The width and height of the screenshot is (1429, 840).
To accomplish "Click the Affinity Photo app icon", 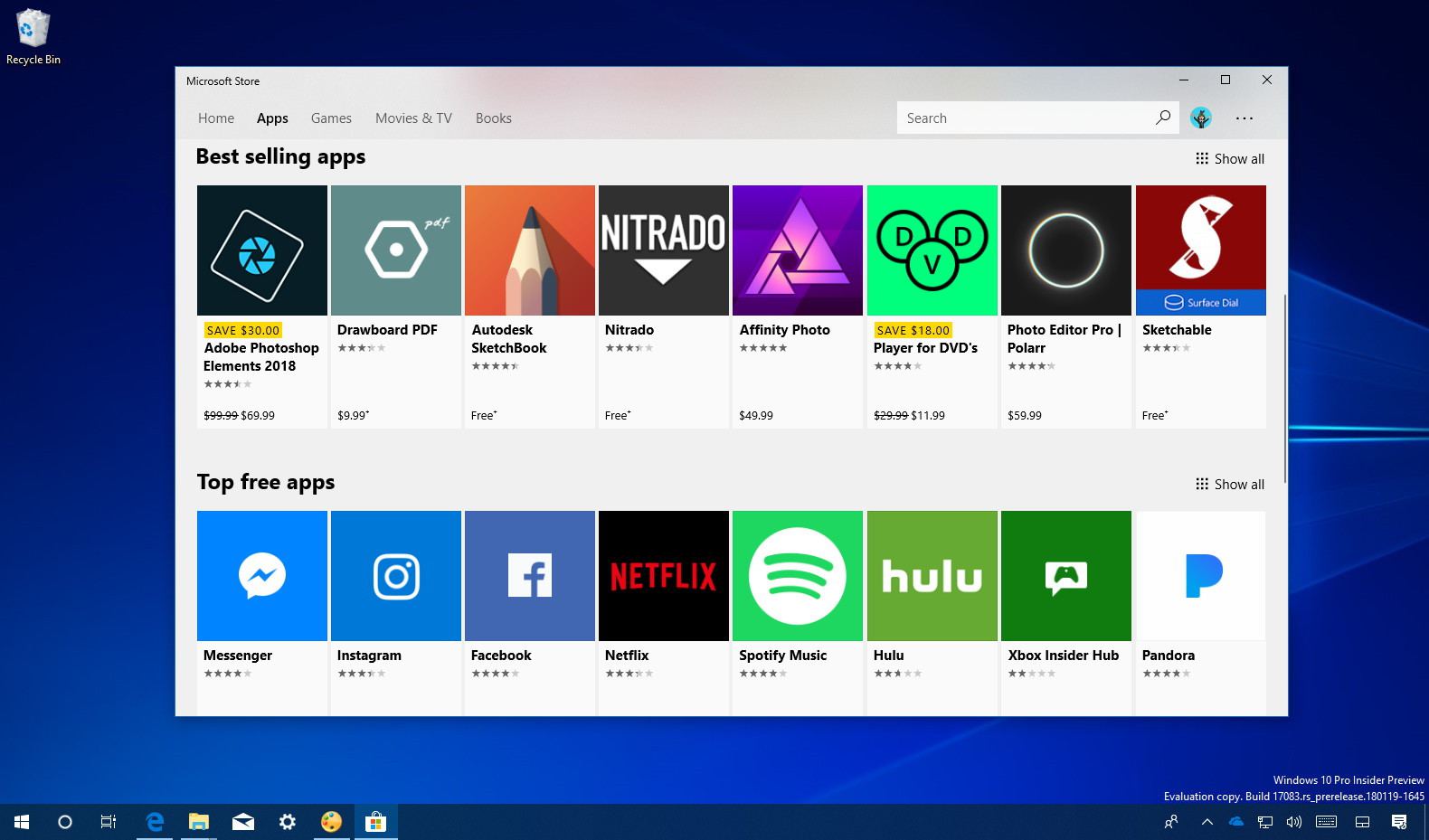I will (x=797, y=250).
